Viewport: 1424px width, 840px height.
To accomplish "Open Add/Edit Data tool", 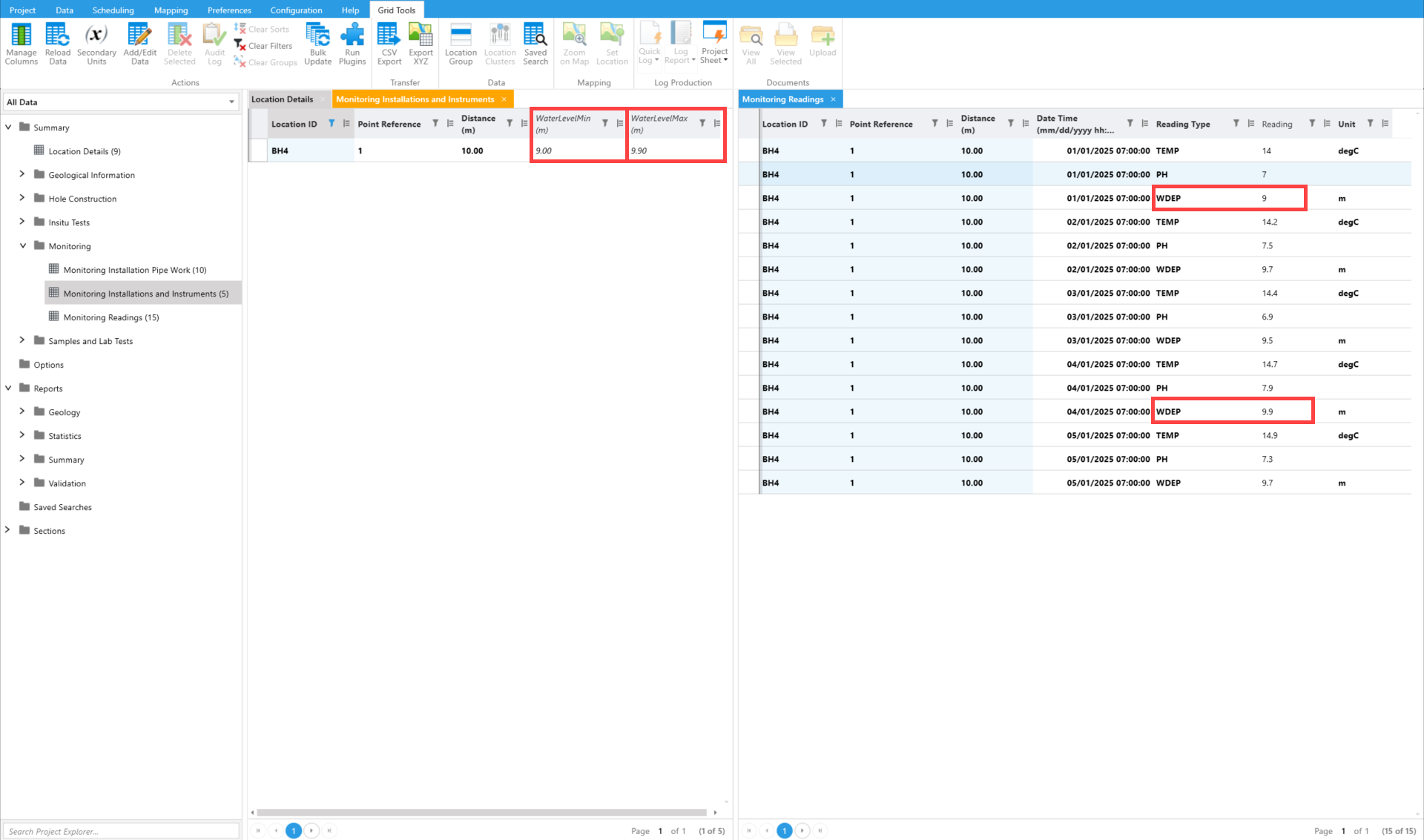I will coord(139,43).
